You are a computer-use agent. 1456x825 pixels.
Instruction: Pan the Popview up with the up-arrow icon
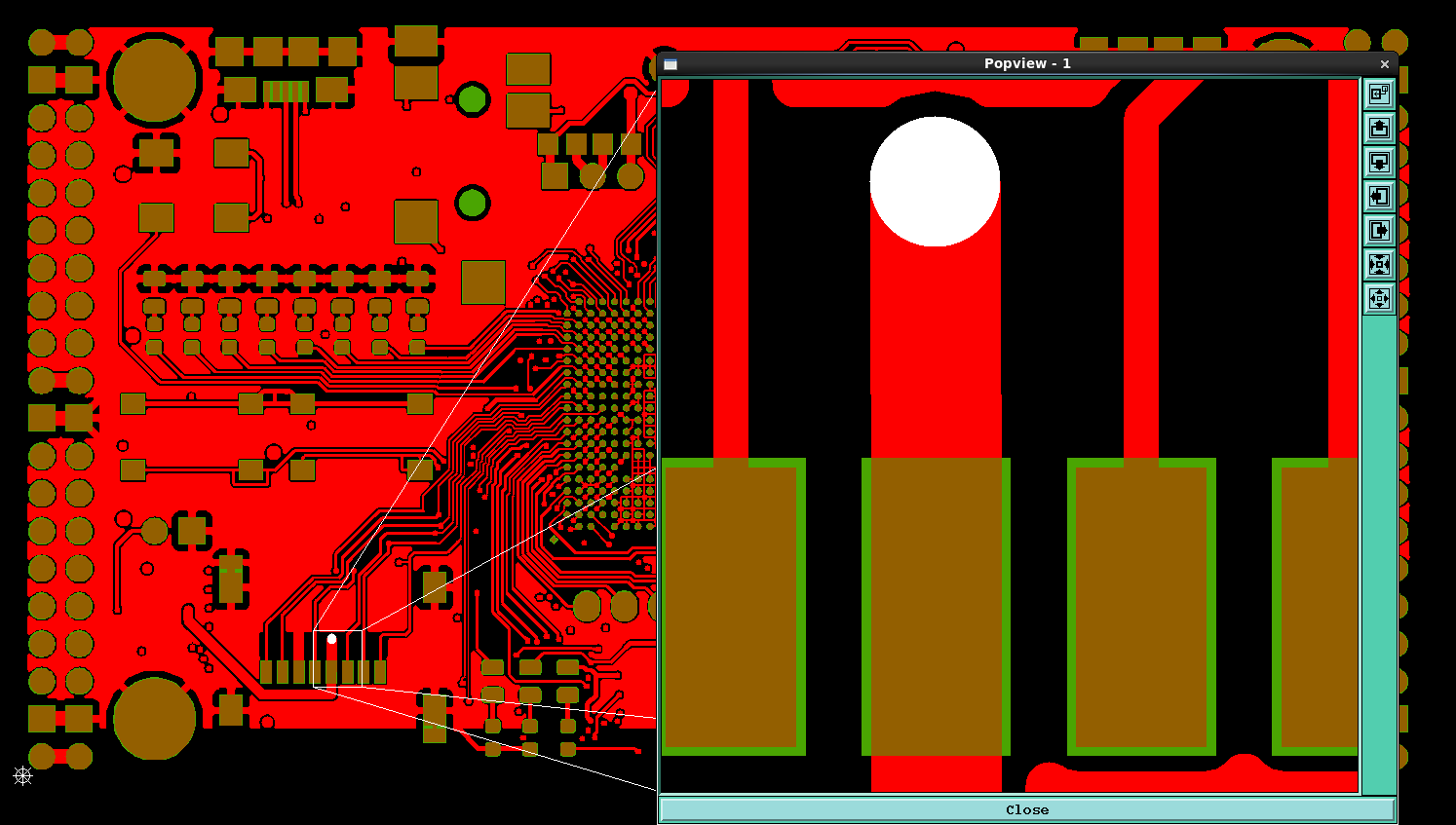(1379, 128)
